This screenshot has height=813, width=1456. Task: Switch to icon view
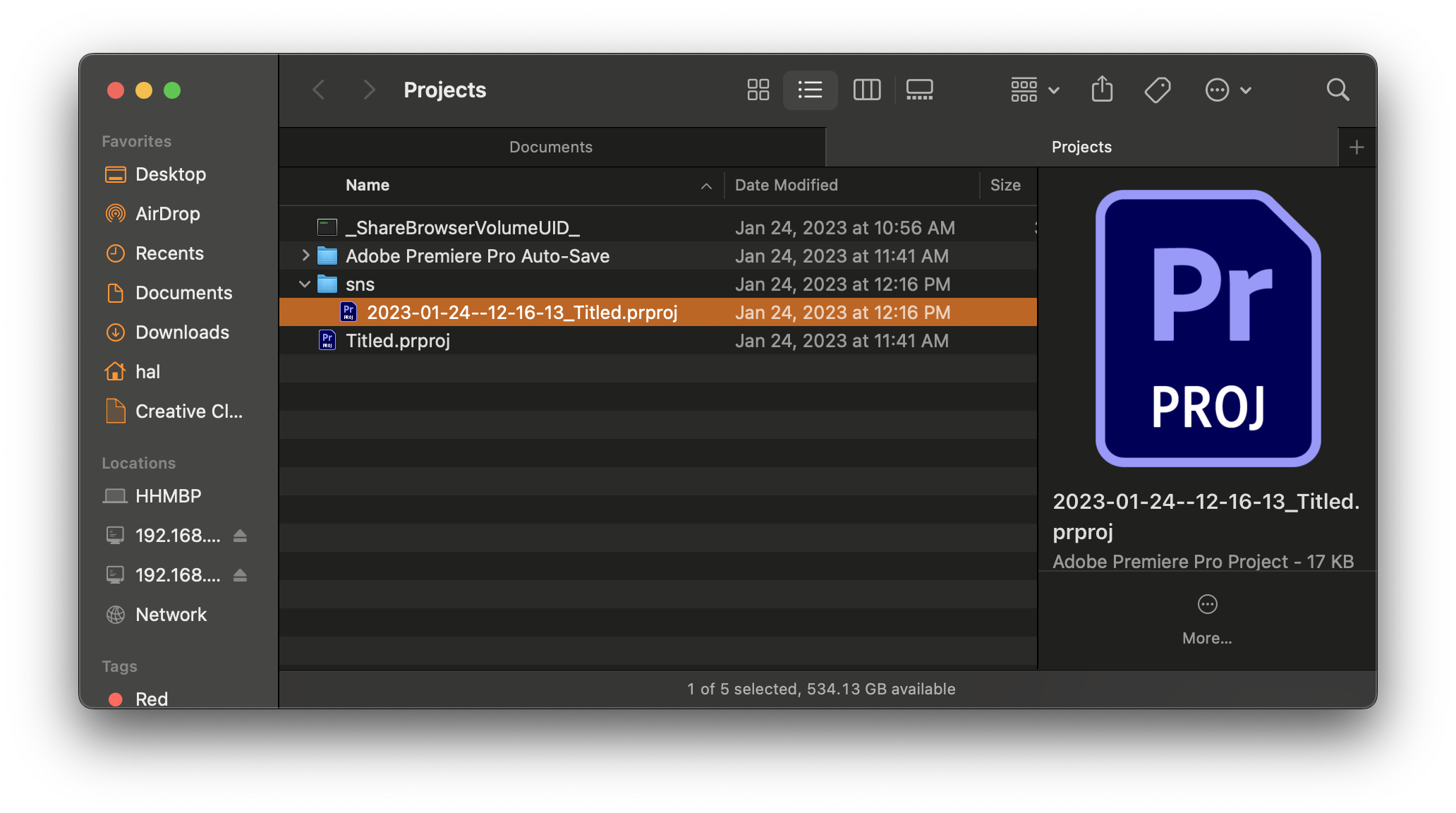tap(758, 90)
